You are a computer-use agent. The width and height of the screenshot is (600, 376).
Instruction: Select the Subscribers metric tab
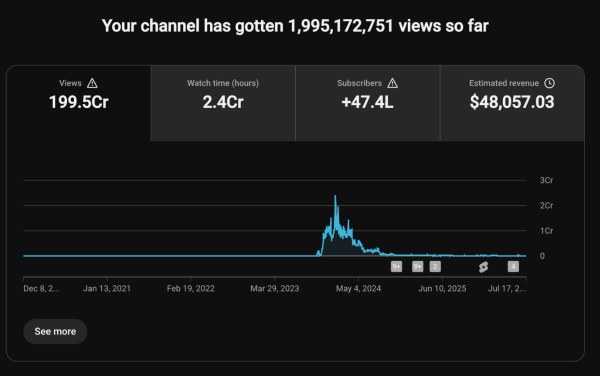[368, 103]
